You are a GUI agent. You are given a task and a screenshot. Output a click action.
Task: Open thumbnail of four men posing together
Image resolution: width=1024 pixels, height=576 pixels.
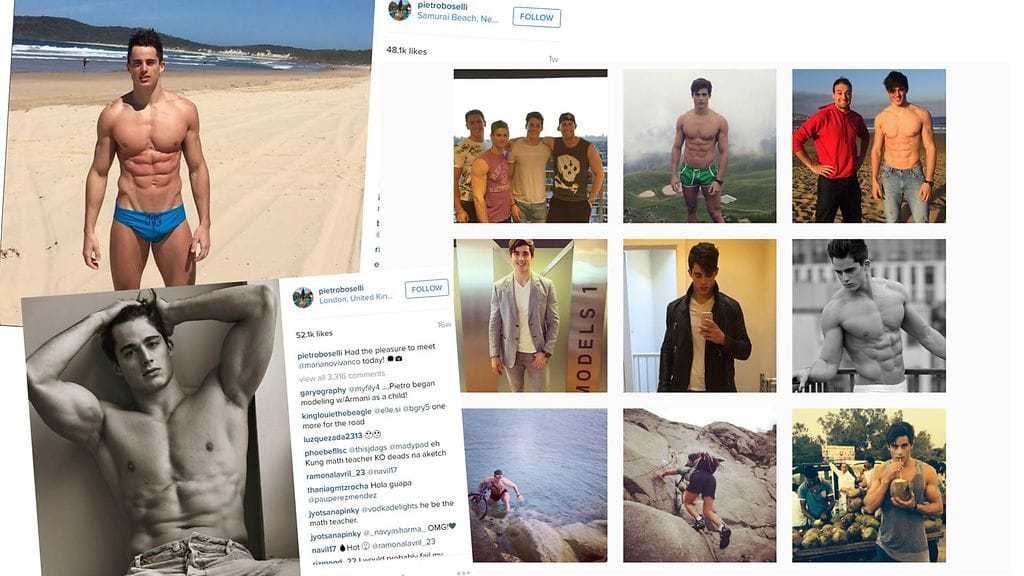click(x=530, y=146)
